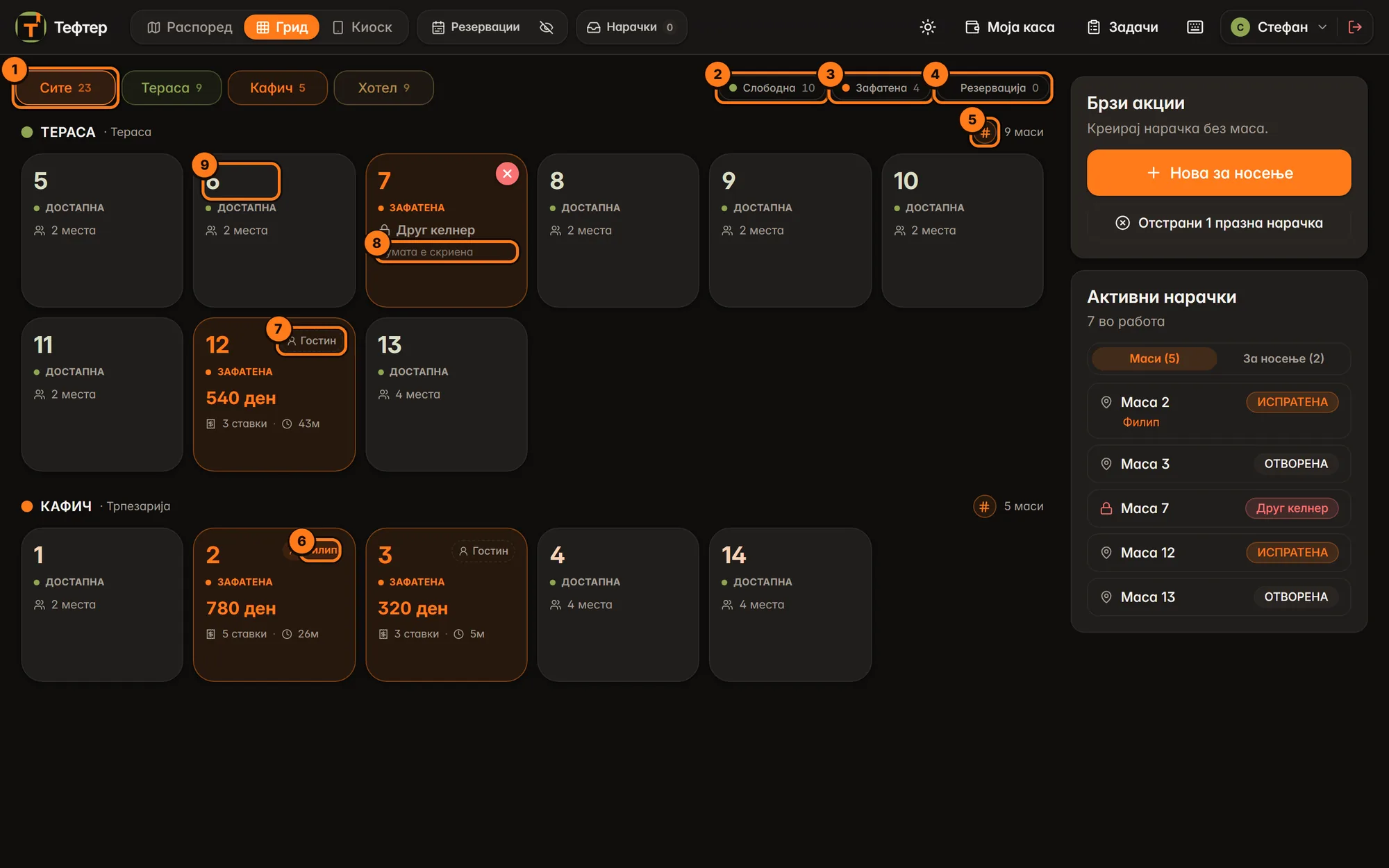The height and width of the screenshot is (868, 1389).
Task: Toggle the Зафатена 4 status filter
Action: coord(881,88)
